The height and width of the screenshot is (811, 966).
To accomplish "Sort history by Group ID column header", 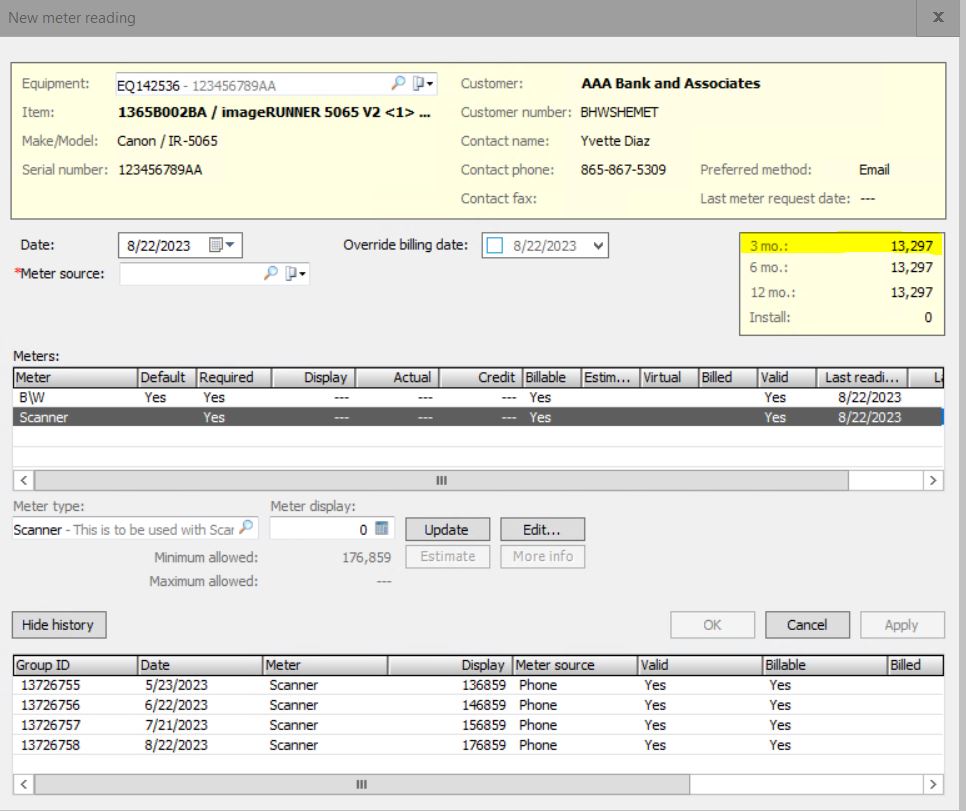I will coord(75,665).
